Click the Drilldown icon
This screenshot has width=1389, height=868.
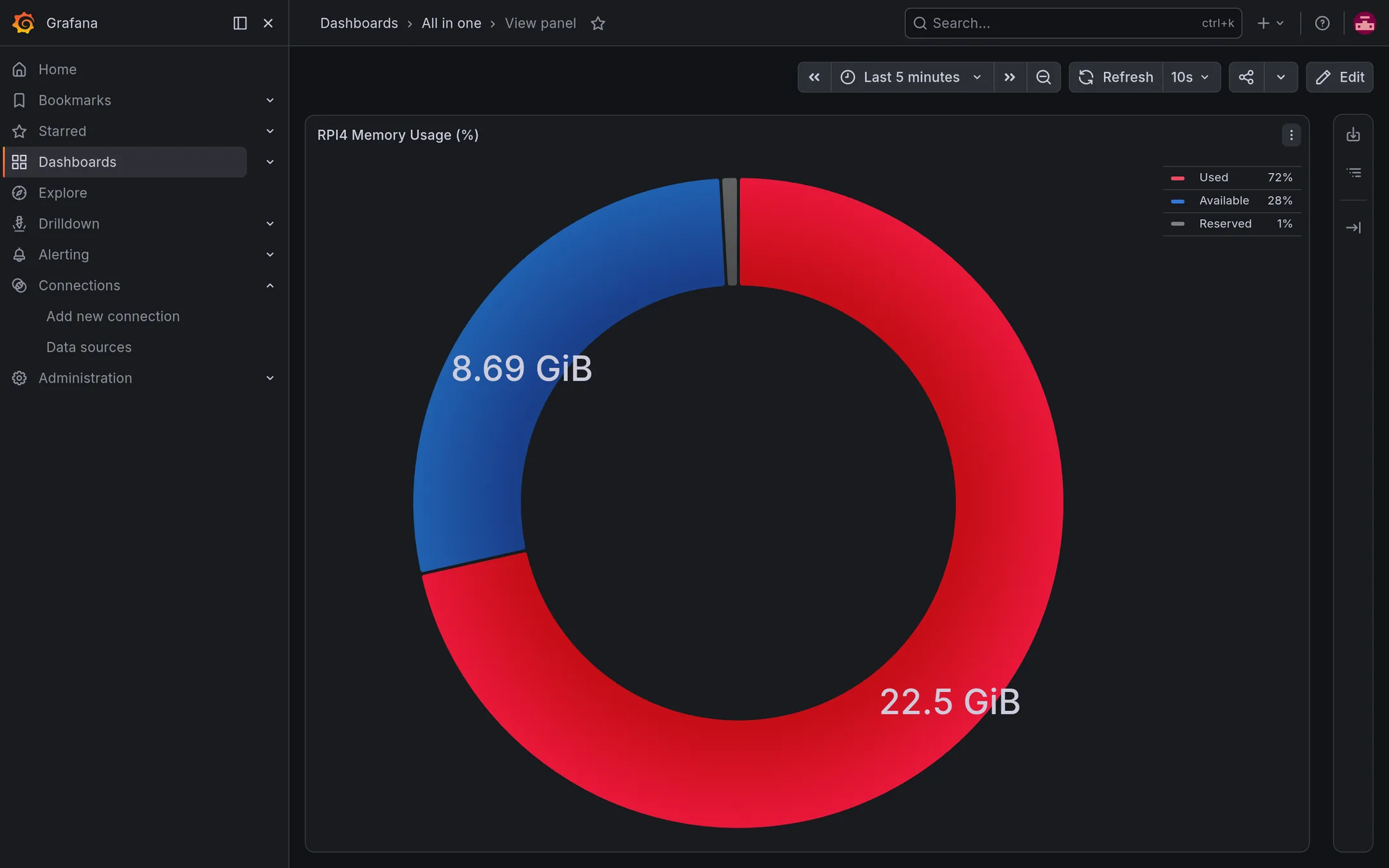[19, 224]
